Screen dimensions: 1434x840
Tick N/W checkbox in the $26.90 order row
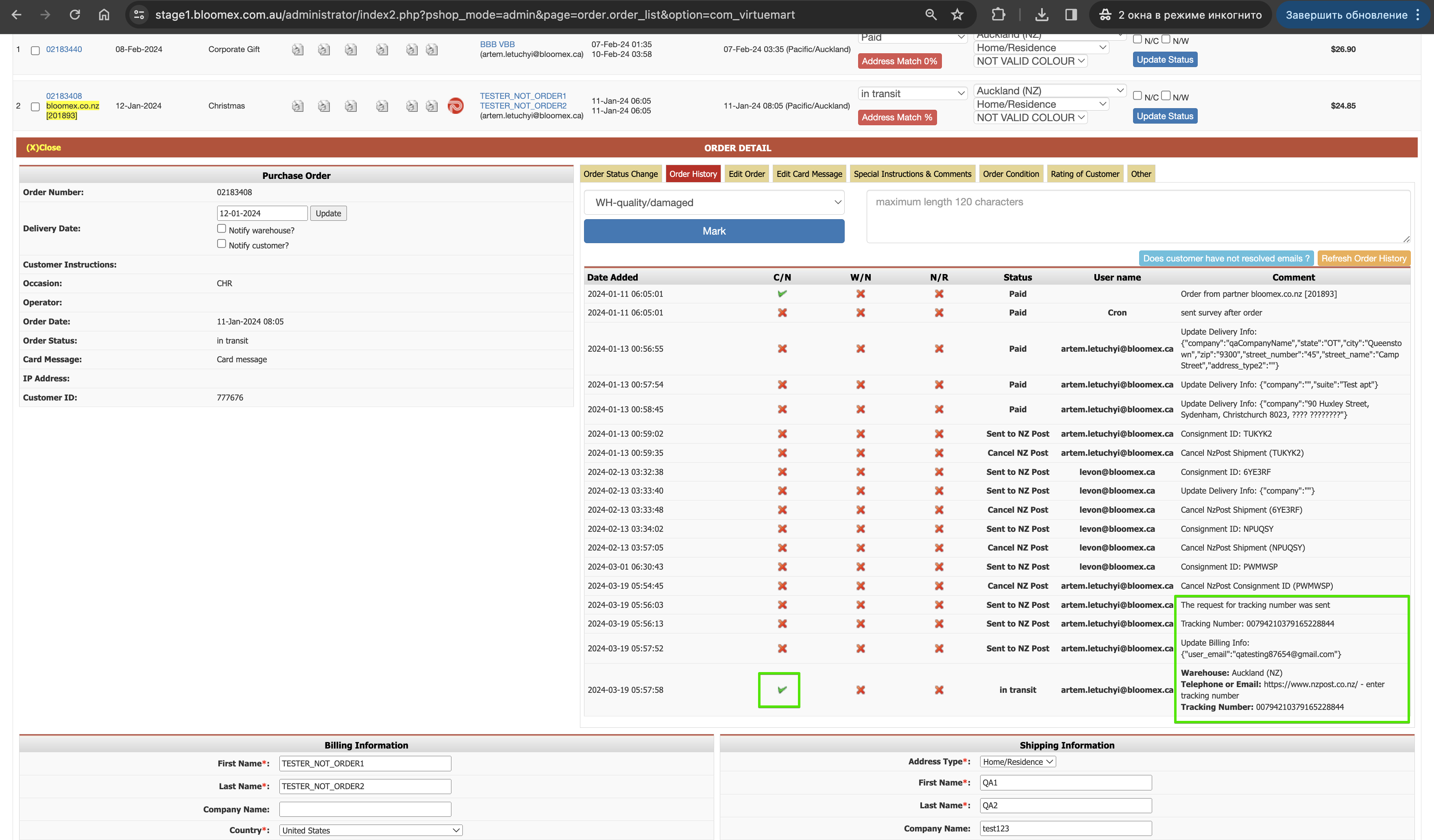(x=1166, y=39)
